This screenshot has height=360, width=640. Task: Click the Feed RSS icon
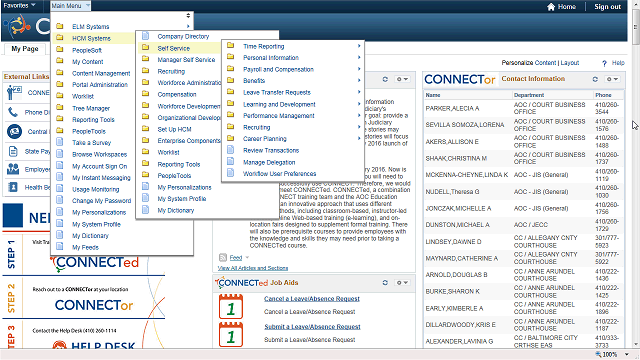pos(223,258)
